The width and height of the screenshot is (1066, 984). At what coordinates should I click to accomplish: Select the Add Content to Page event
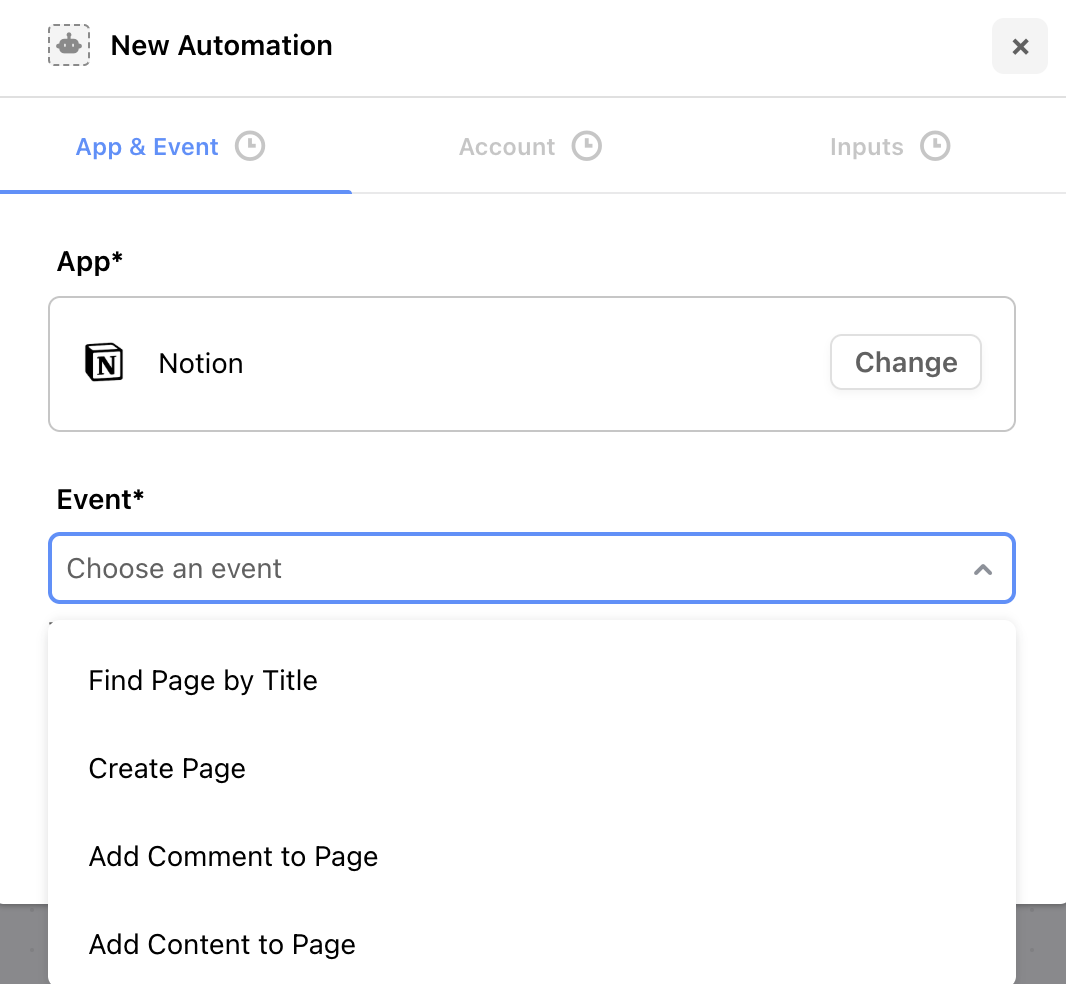point(532,945)
